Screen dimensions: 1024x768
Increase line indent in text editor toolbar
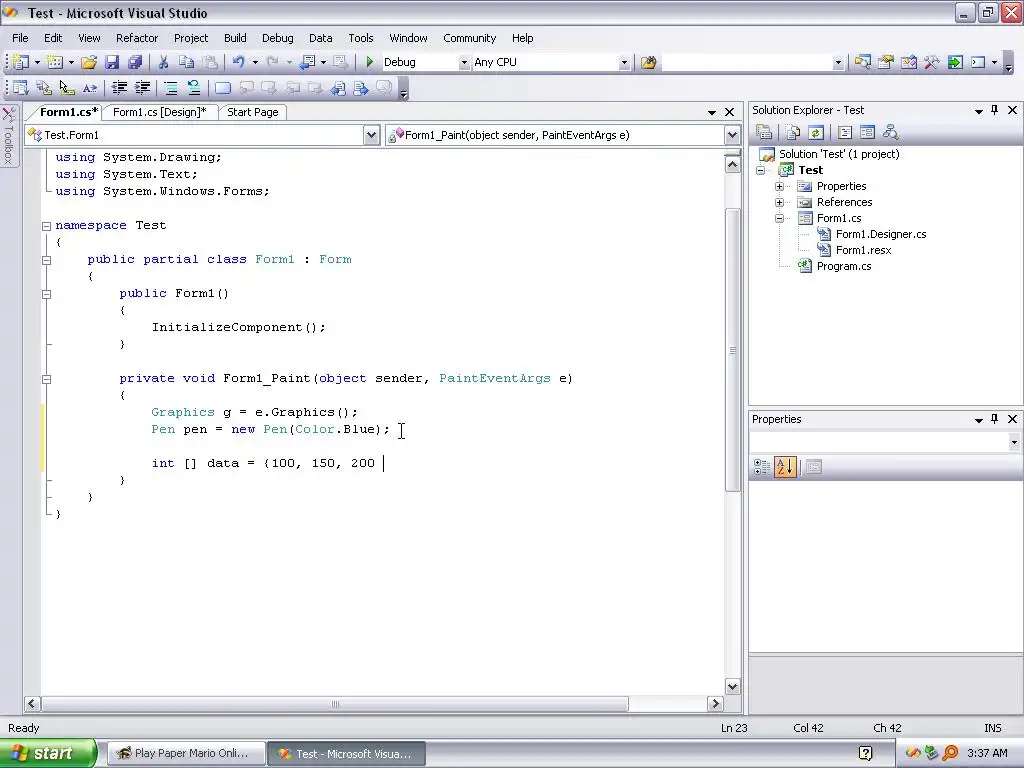point(142,88)
